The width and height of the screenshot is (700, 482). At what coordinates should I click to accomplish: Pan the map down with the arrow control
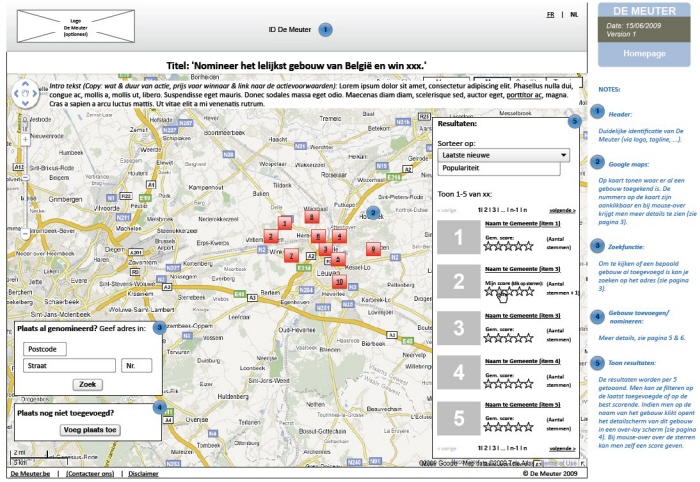(25, 103)
